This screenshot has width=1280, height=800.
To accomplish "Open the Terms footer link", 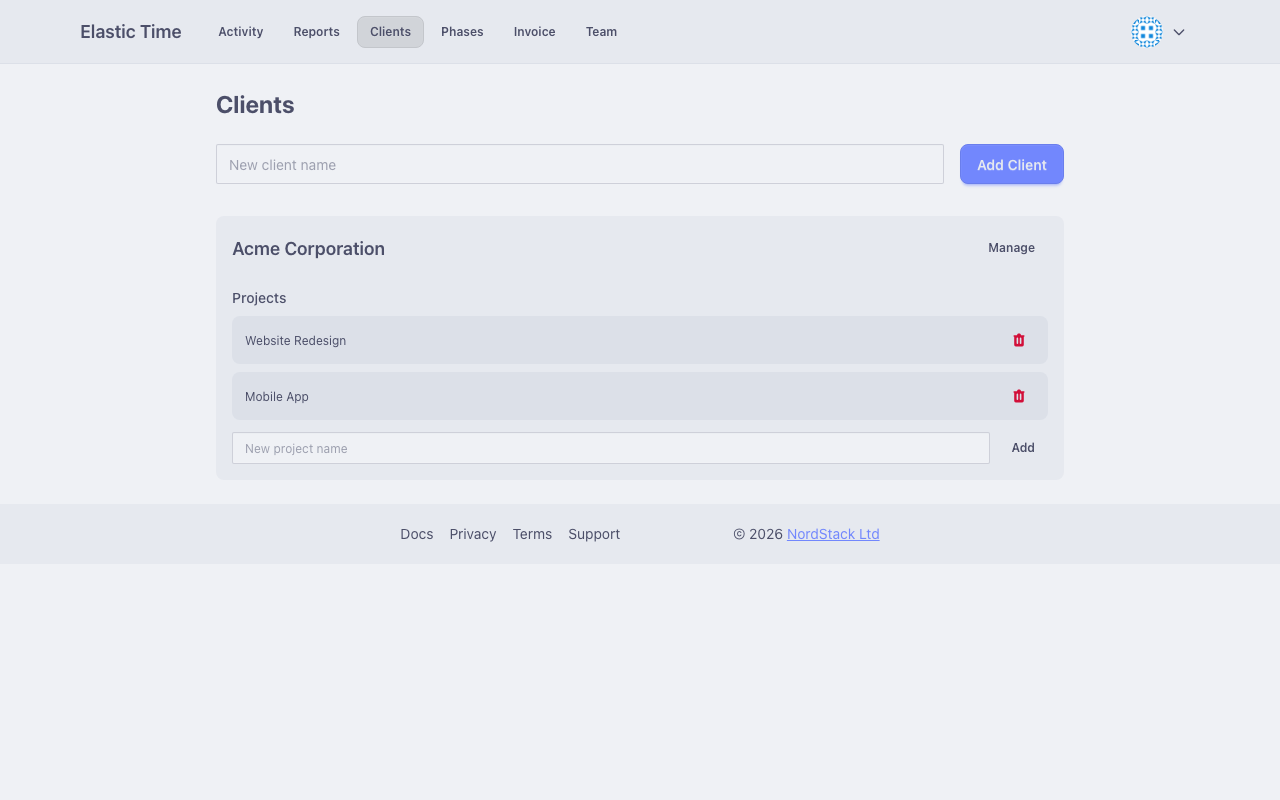I will tap(532, 534).
